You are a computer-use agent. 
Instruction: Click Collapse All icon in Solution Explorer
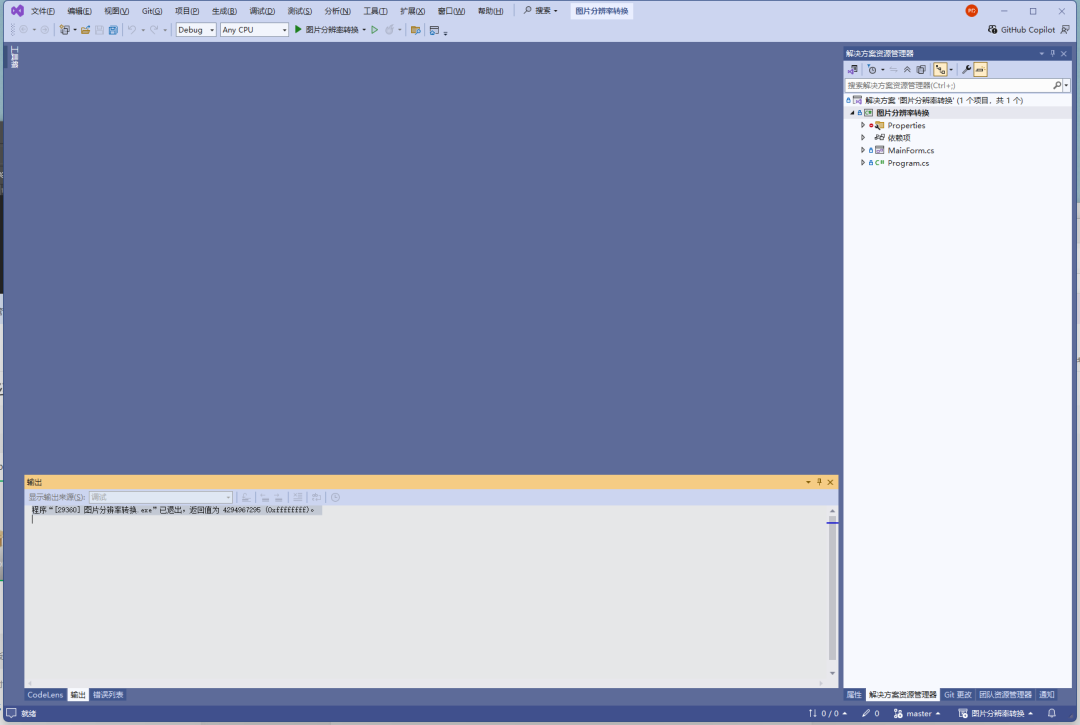pos(907,70)
